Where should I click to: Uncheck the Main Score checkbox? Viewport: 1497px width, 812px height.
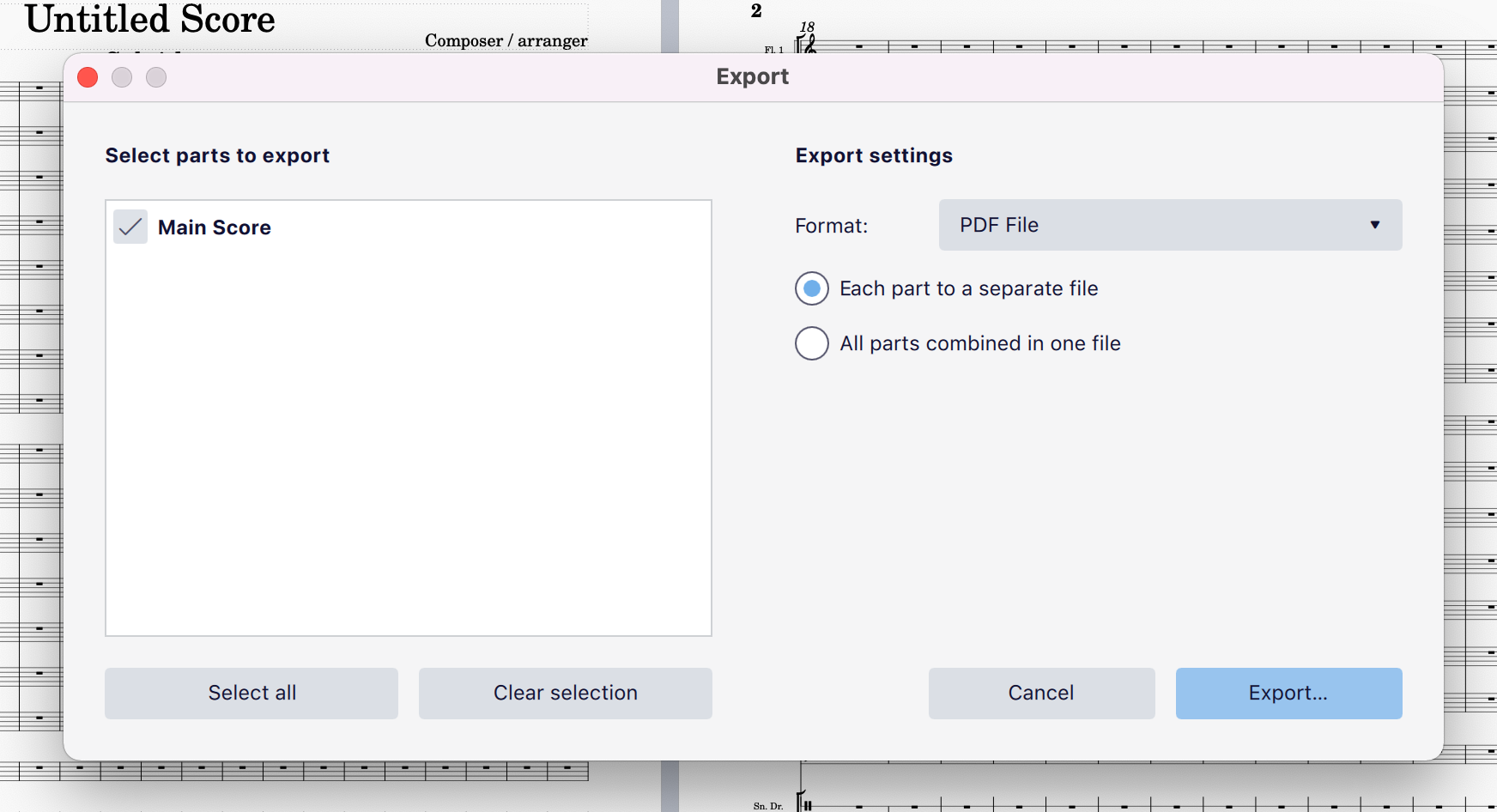(x=130, y=227)
